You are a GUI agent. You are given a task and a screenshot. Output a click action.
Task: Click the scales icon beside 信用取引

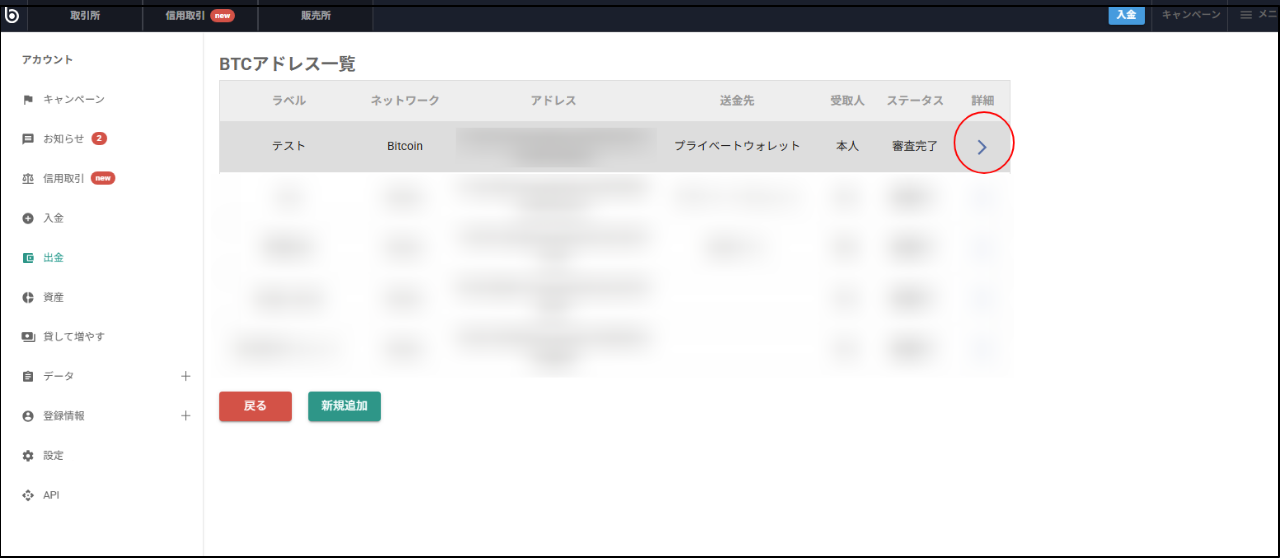tap(28, 178)
